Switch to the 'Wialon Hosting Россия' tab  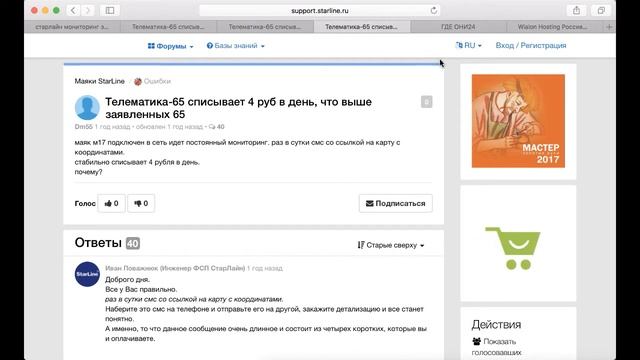click(x=553, y=27)
